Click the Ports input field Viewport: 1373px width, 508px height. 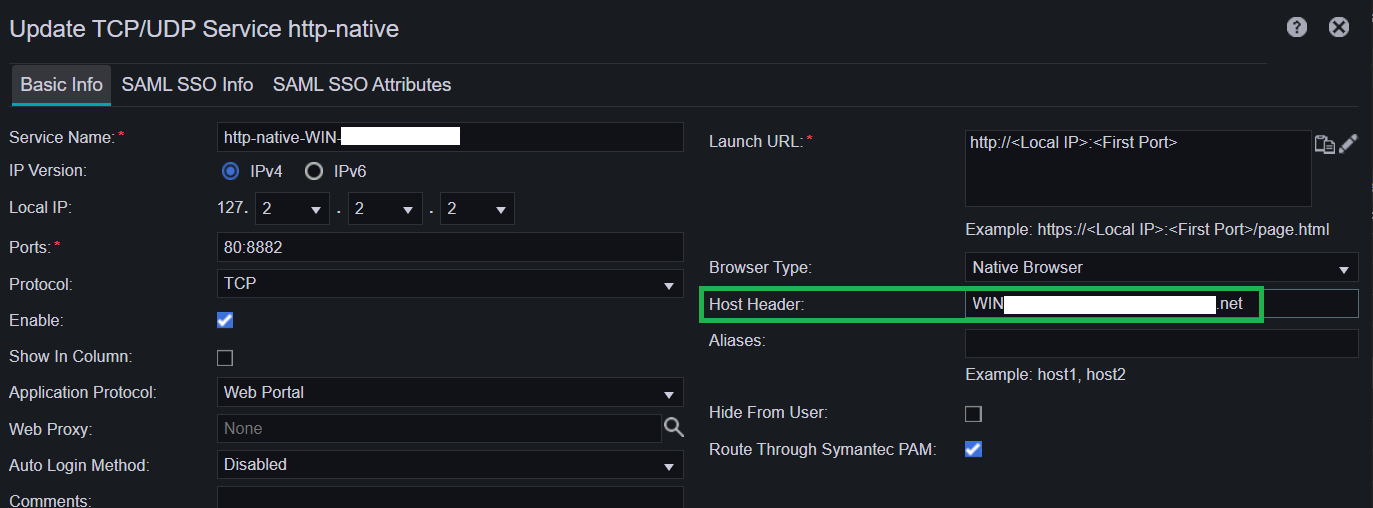(450, 247)
